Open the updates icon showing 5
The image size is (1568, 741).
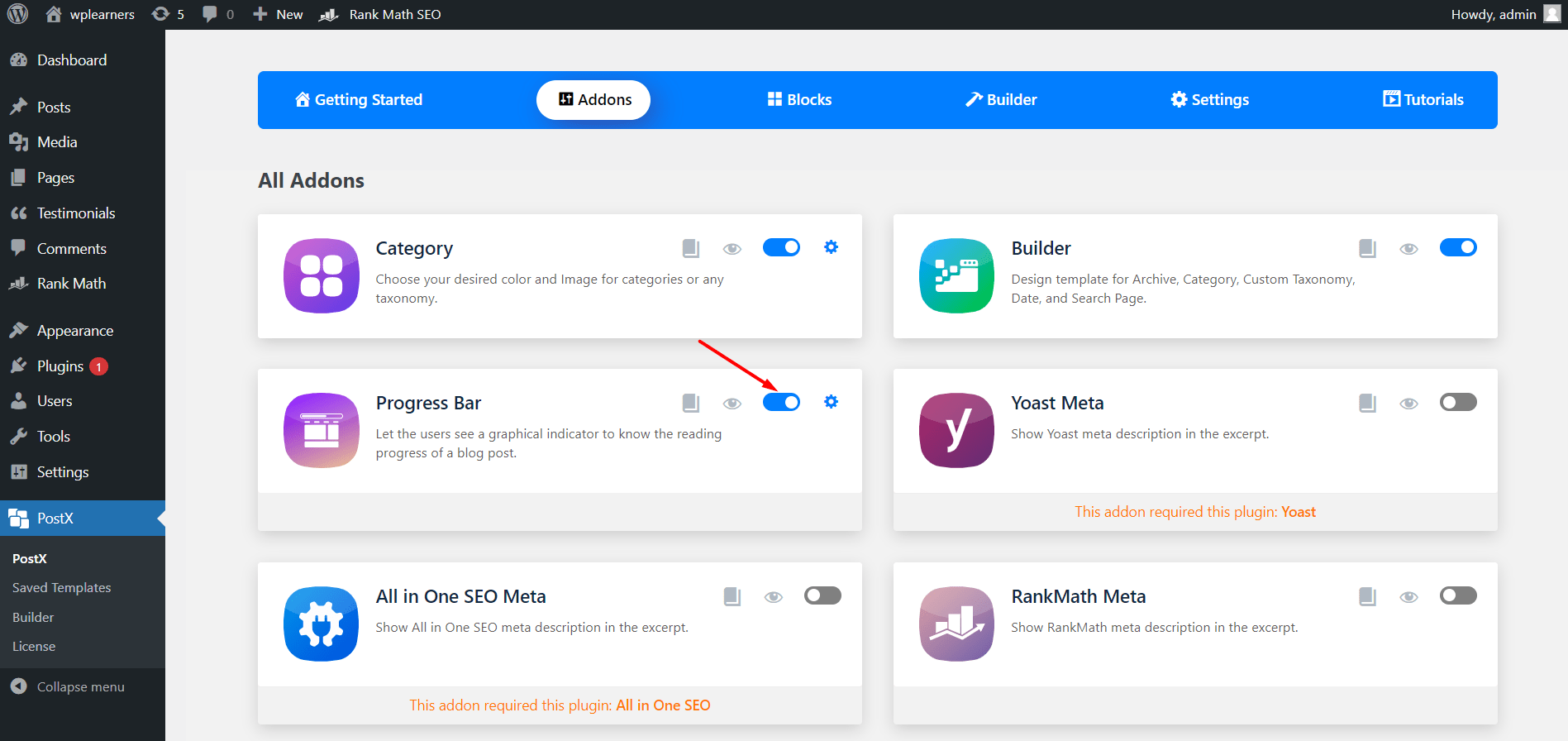click(x=168, y=14)
